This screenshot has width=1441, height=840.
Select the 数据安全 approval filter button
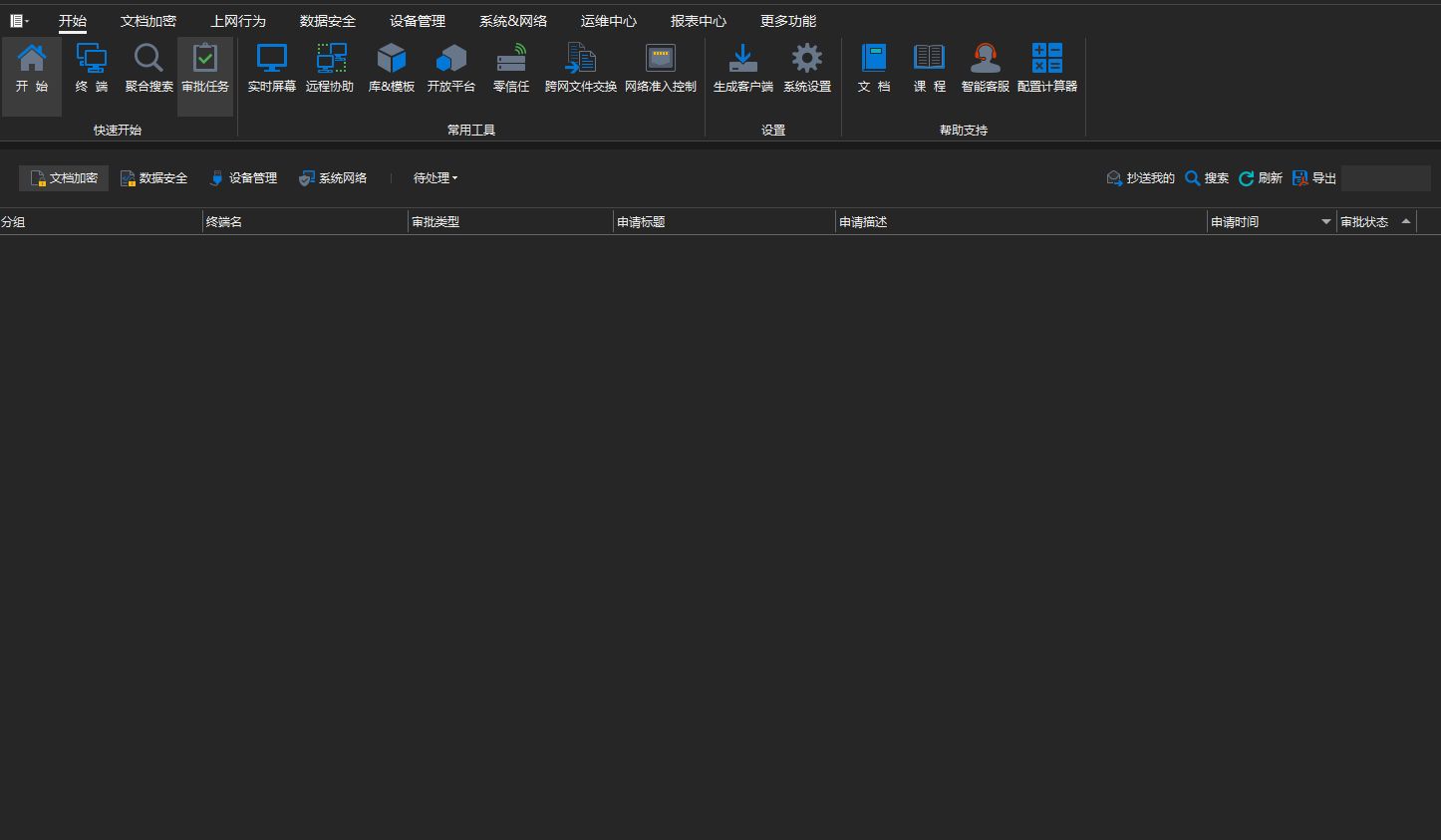click(x=153, y=178)
